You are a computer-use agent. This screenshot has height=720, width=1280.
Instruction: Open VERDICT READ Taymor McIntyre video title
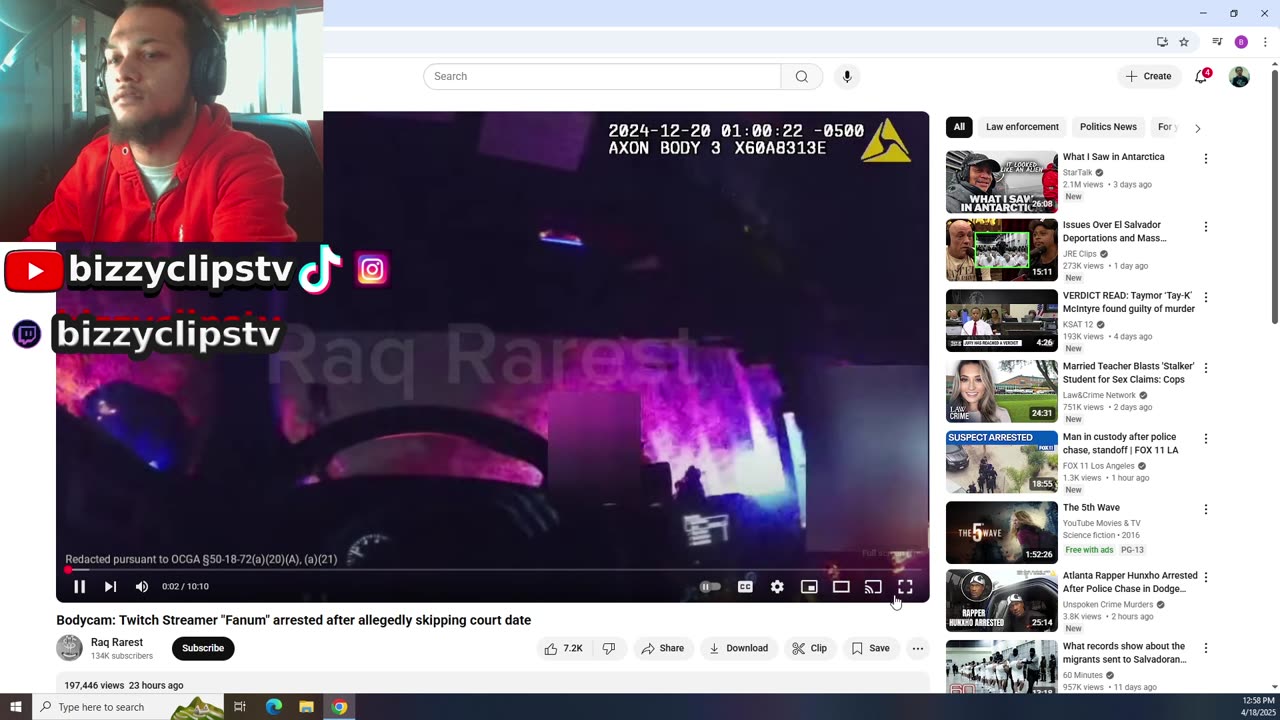(x=1129, y=302)
